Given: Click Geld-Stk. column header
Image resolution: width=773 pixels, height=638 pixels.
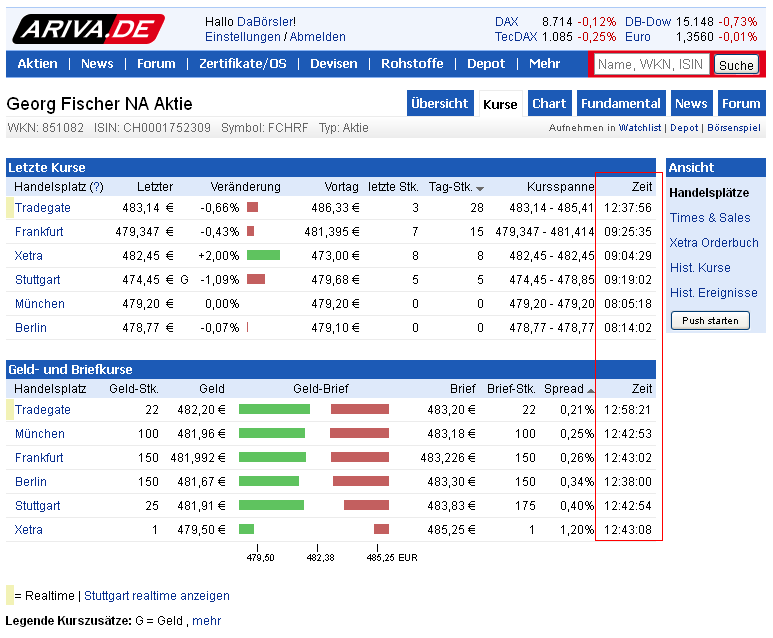Looking at the screenshot, I should click(134, 389).
